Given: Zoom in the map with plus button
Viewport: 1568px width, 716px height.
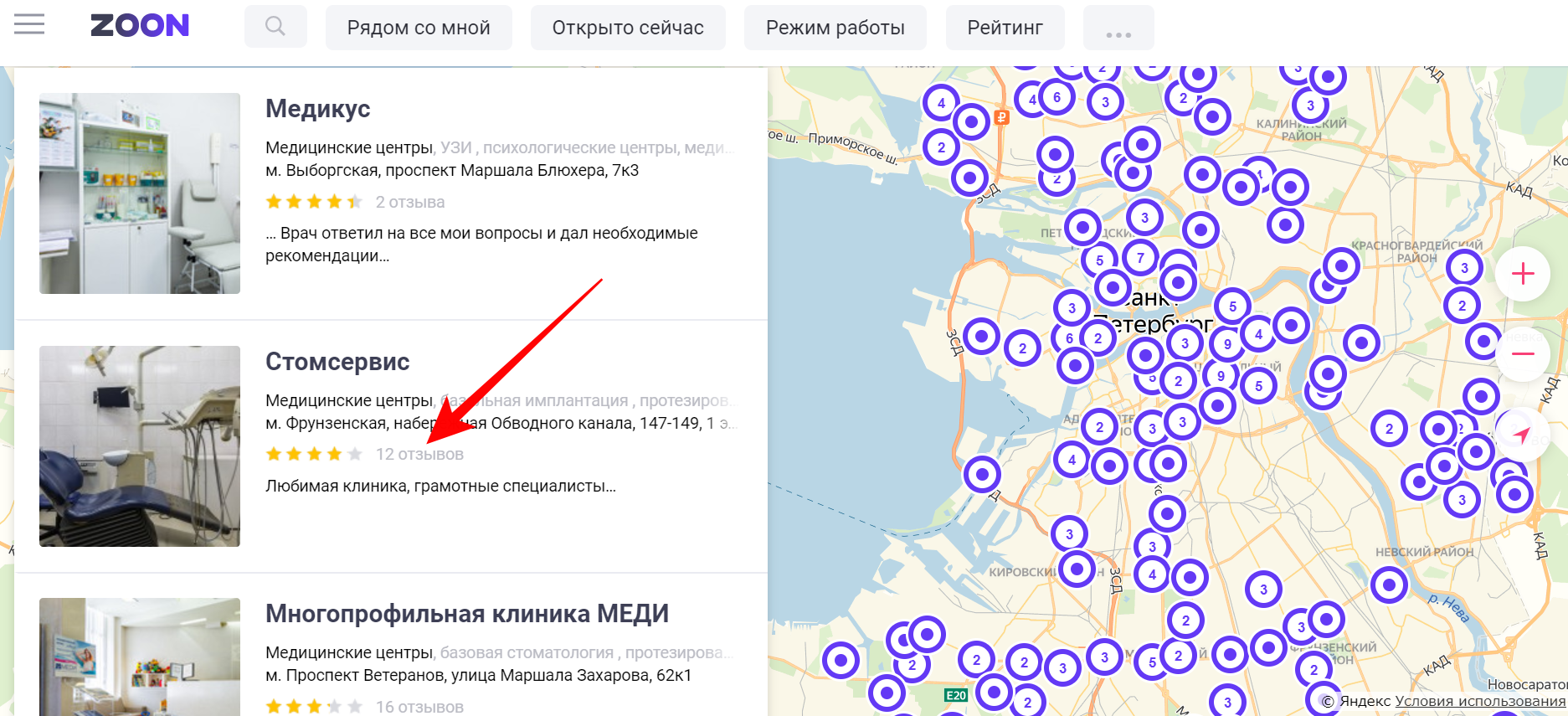Looking at the screenshot, I should coord(1523,274).
